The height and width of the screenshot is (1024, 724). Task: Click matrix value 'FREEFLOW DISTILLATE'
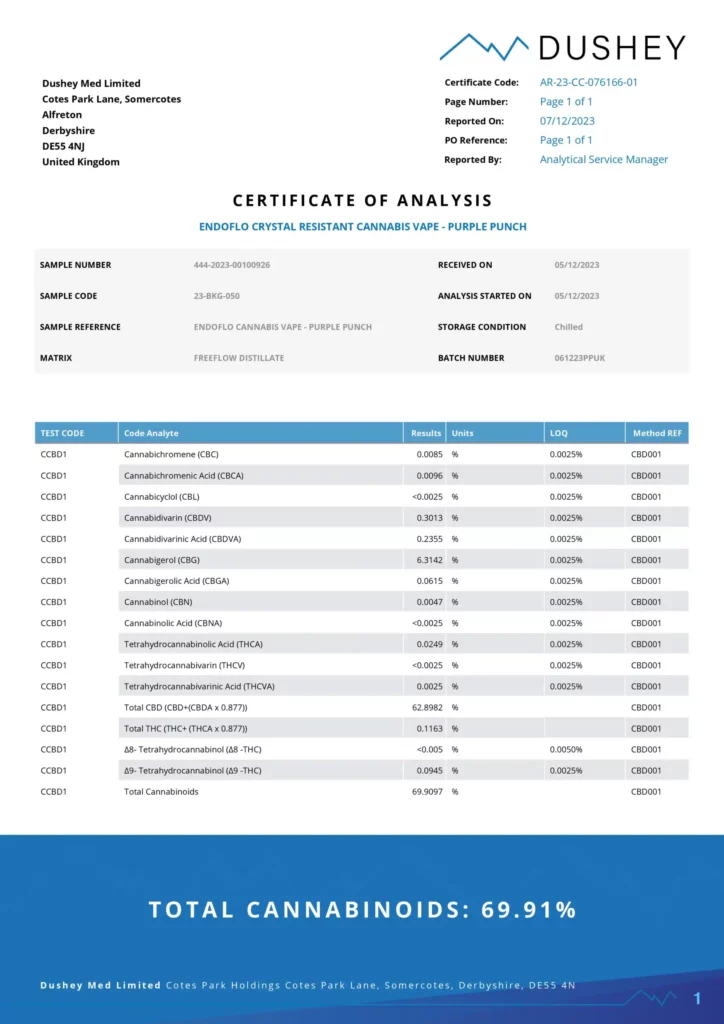pyautogui.click(x=239, y=358)
